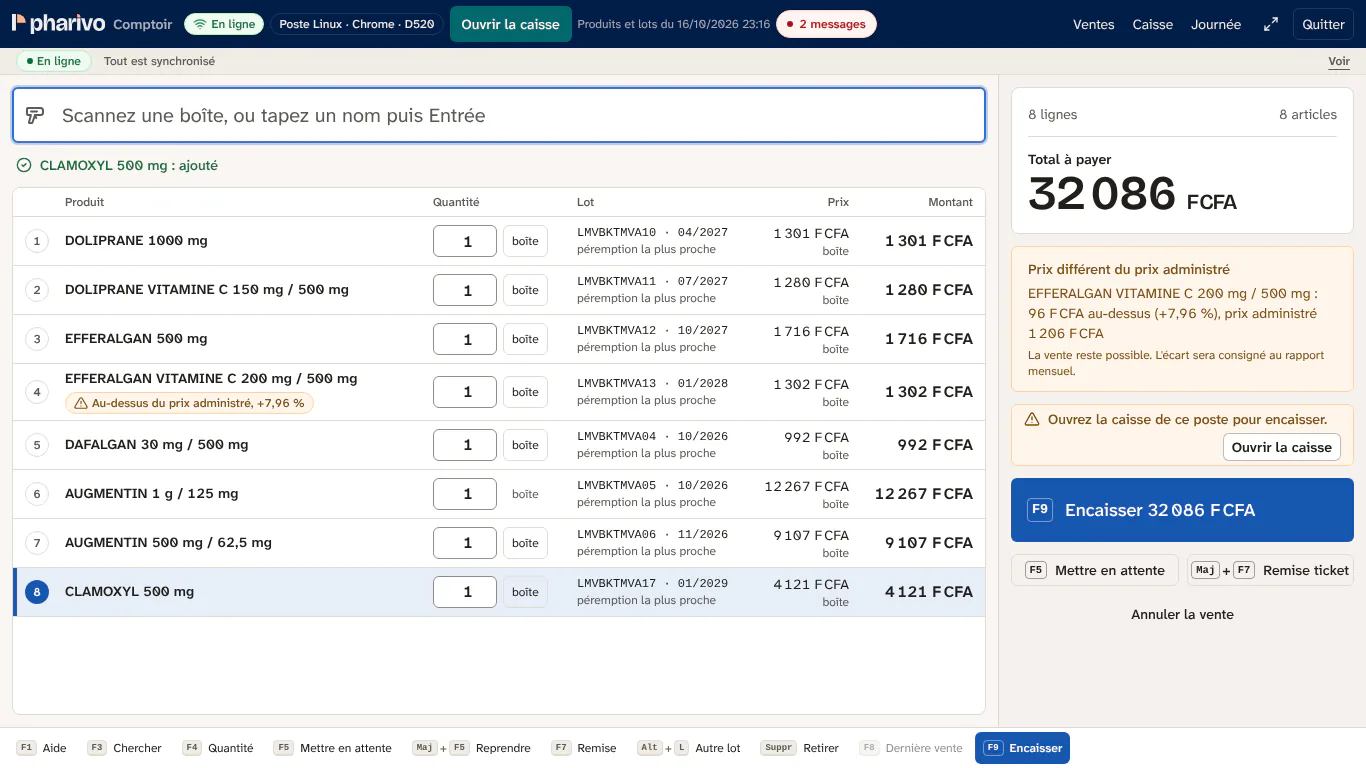Viewport: 1366px width, 768px height.
Task: Click F7 Remise in the bottom bar
Action: point(584,748)
